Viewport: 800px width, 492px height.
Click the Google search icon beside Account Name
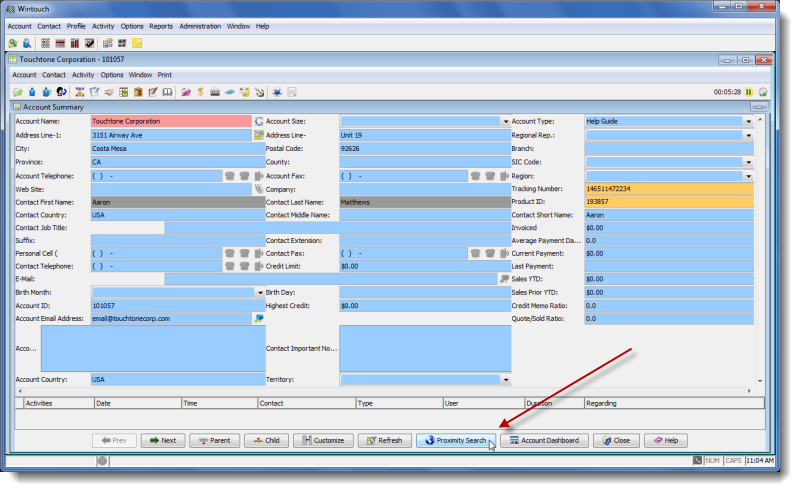(x=259, y=121)
